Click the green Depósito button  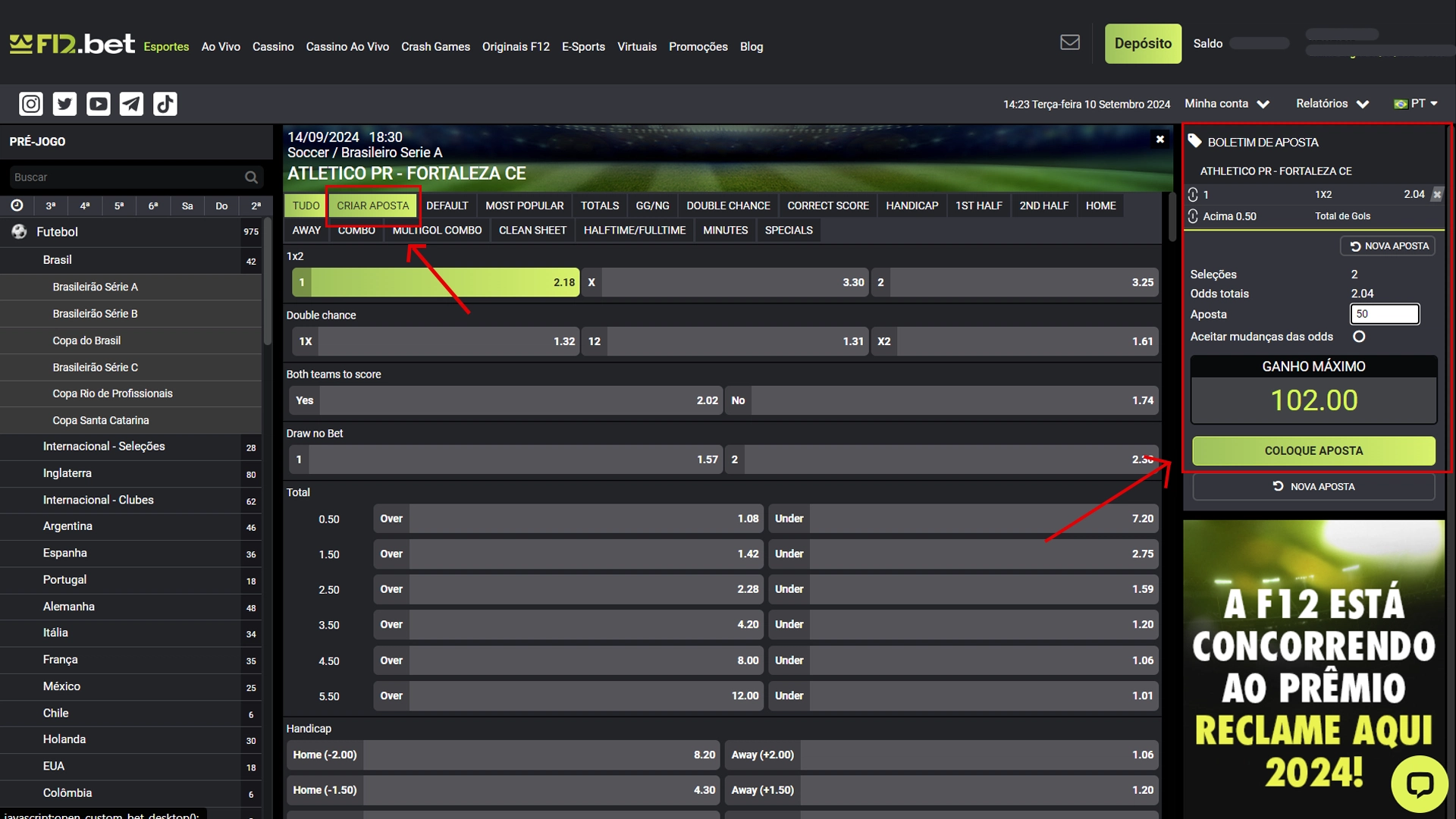pyautogui.click(x=1142, y=44)
